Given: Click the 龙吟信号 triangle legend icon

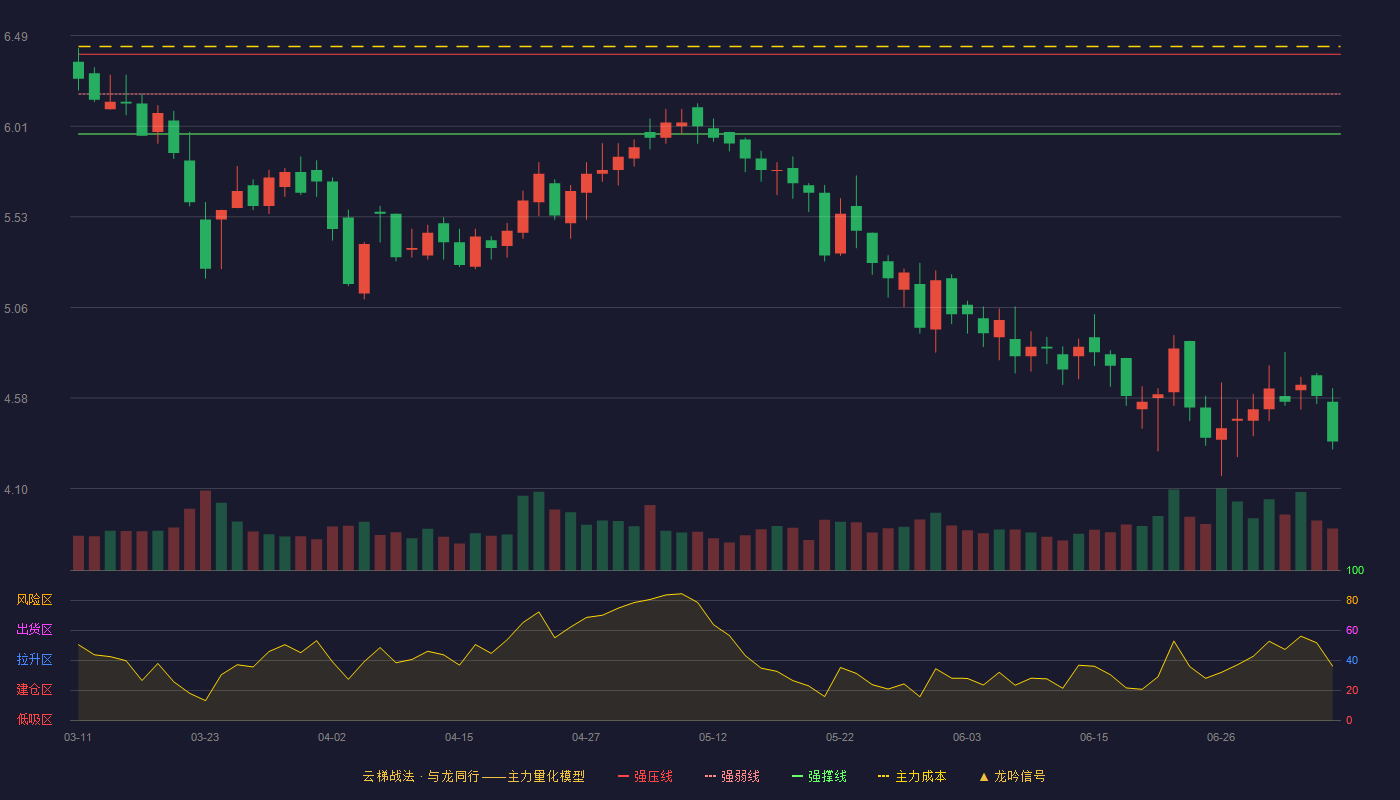Looking at the screenshot, I should (984, 776).
